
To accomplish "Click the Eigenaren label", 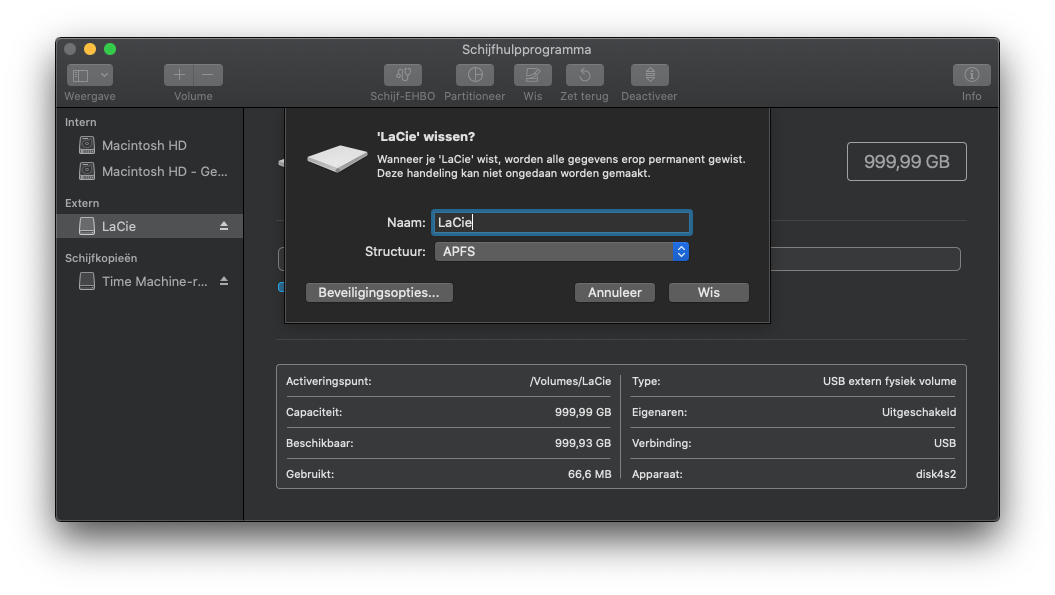I will 659,412.
